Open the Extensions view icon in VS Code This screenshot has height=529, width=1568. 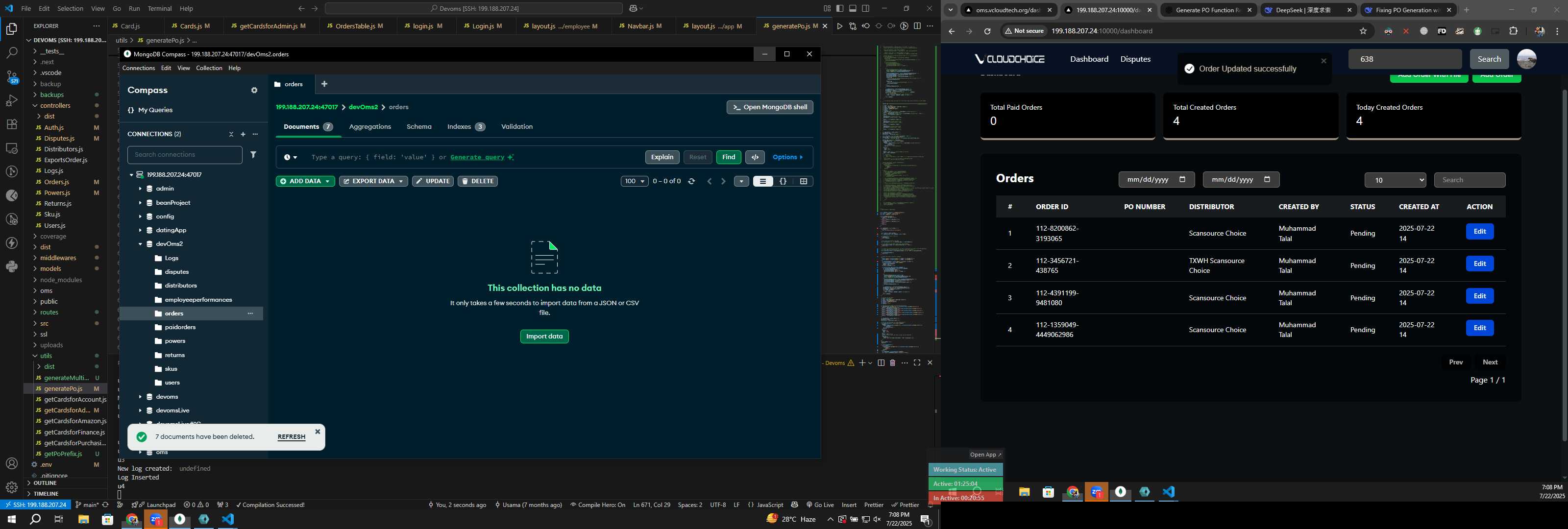(12, 124)
